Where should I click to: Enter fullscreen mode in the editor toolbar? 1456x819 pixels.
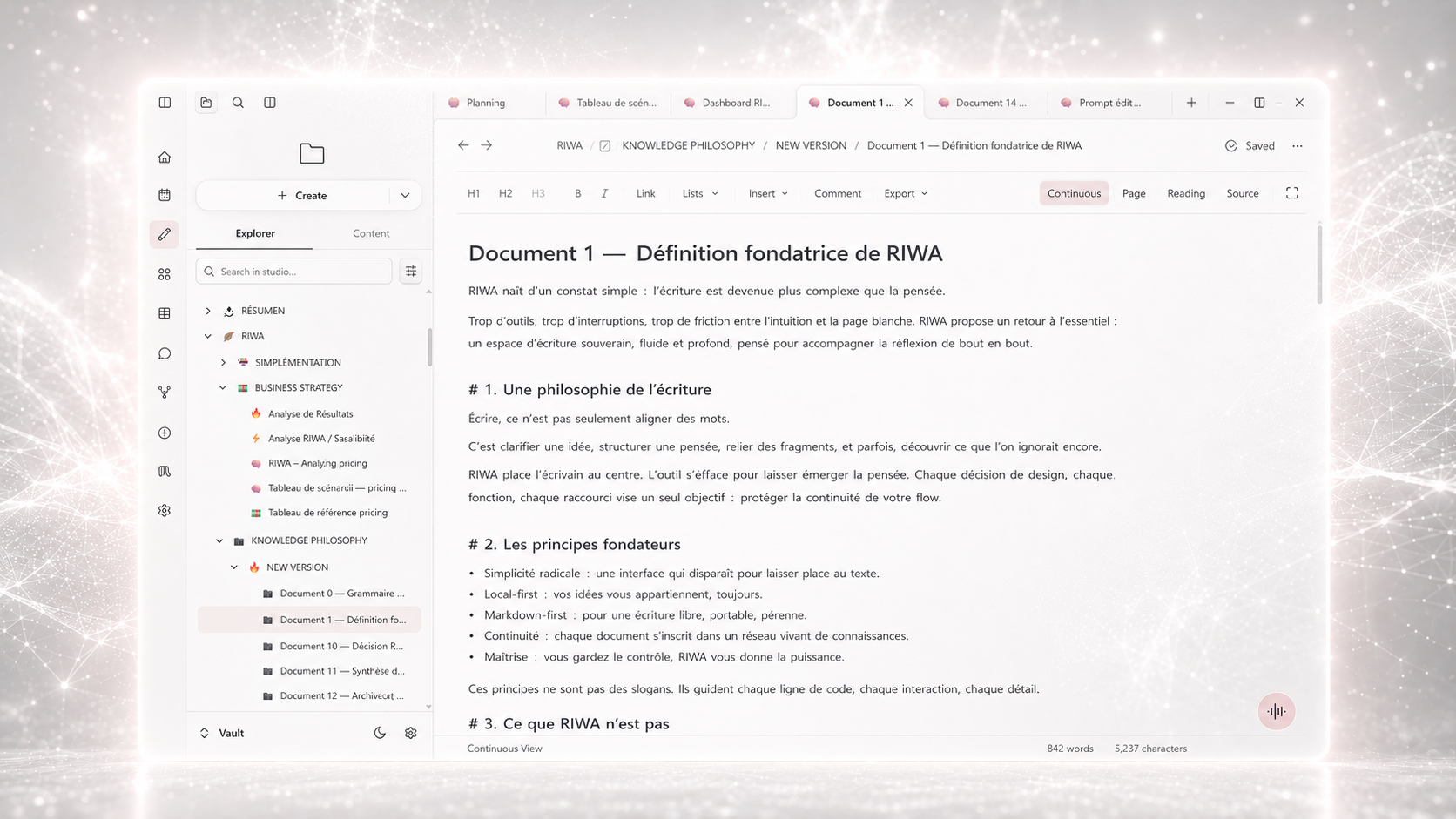click(1292, 193)
